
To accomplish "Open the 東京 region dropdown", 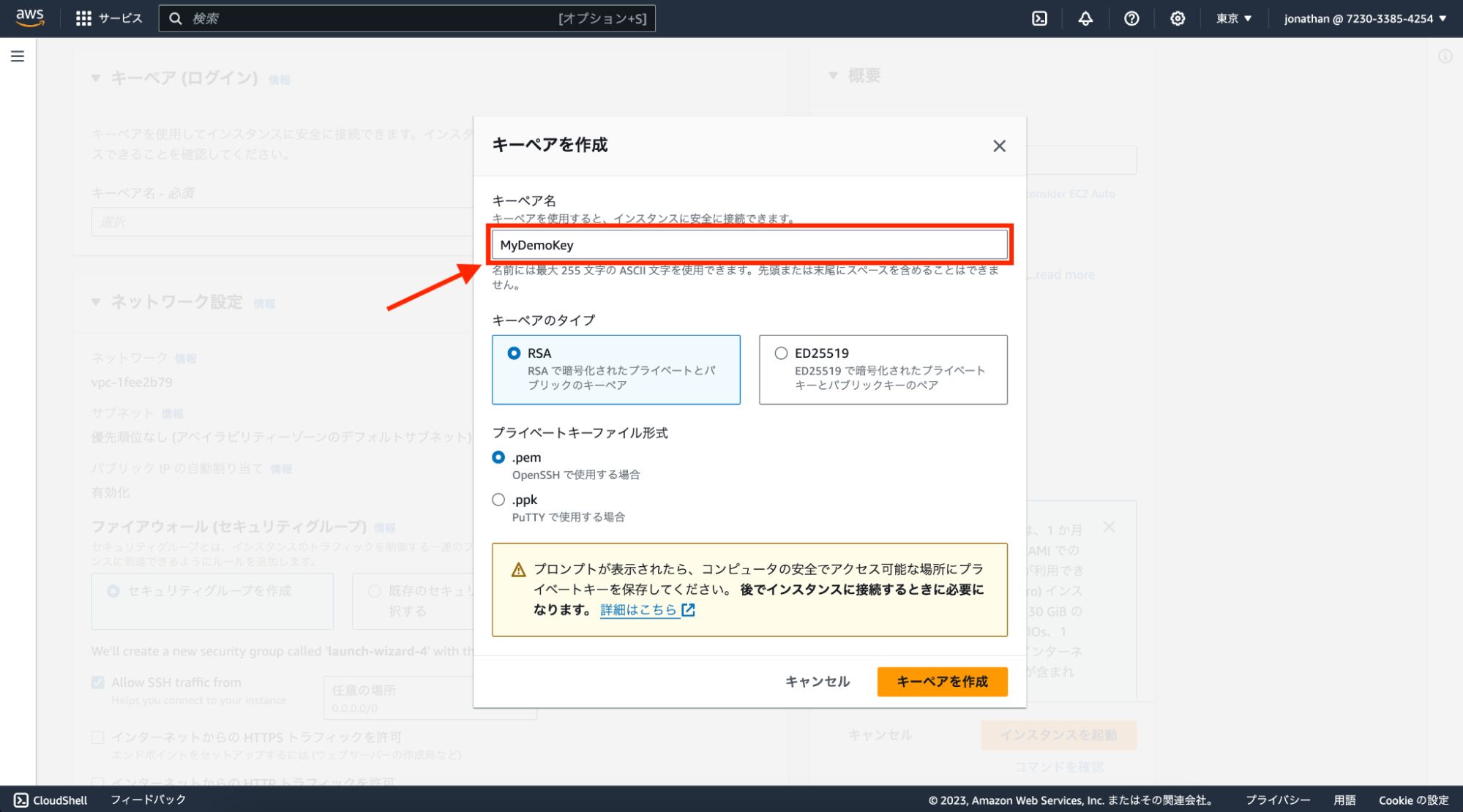I will click(x=1234, y=18).
